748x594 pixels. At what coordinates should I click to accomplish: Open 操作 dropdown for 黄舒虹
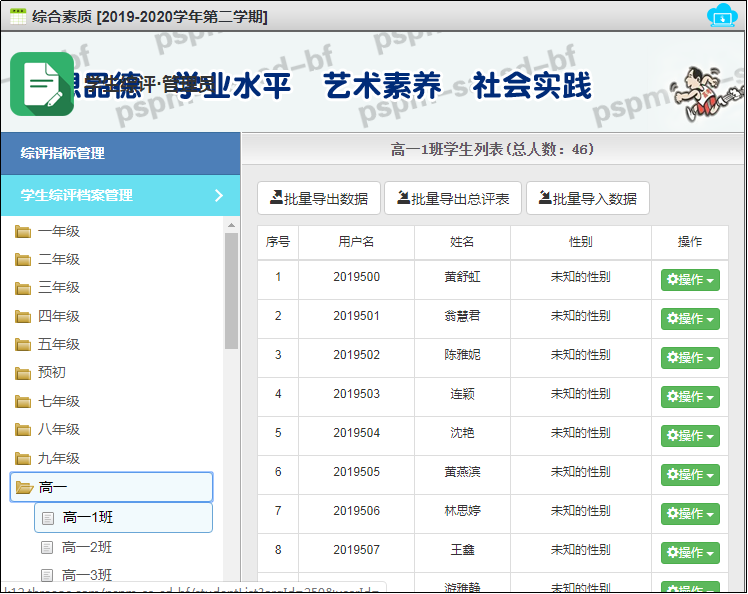tap(690, 280)
